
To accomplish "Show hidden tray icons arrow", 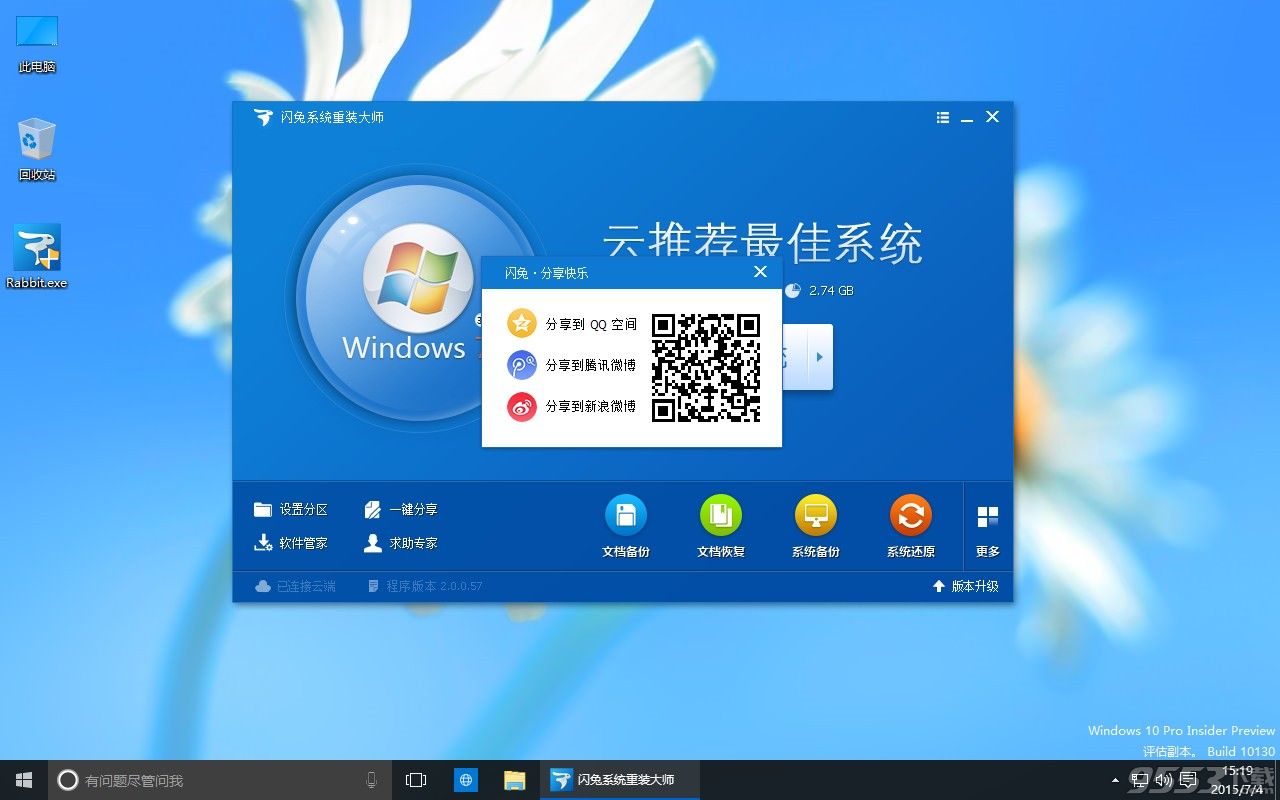I will [1115, 780].
